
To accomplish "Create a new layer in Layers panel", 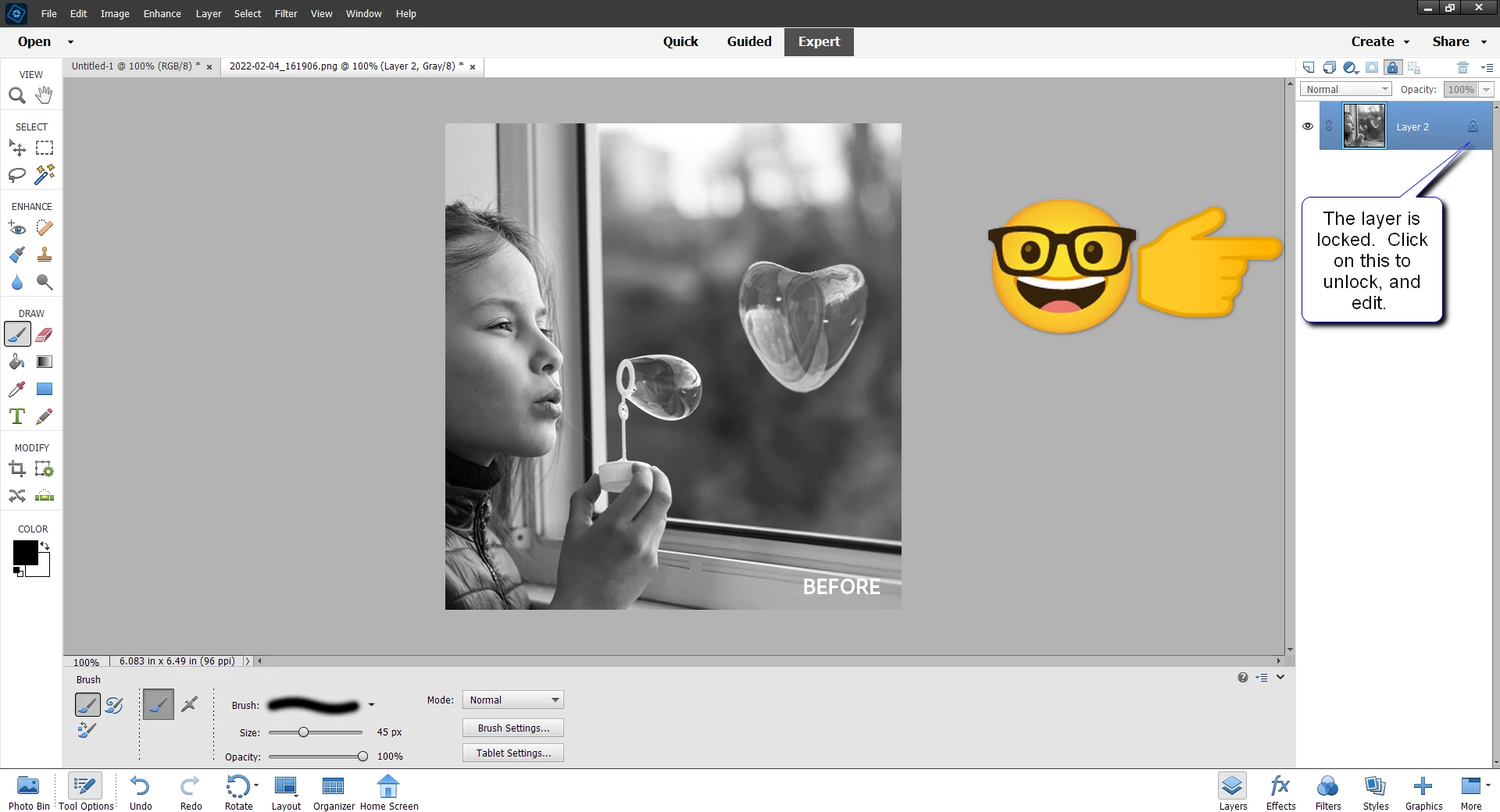I will click(x=1309, y=68).
